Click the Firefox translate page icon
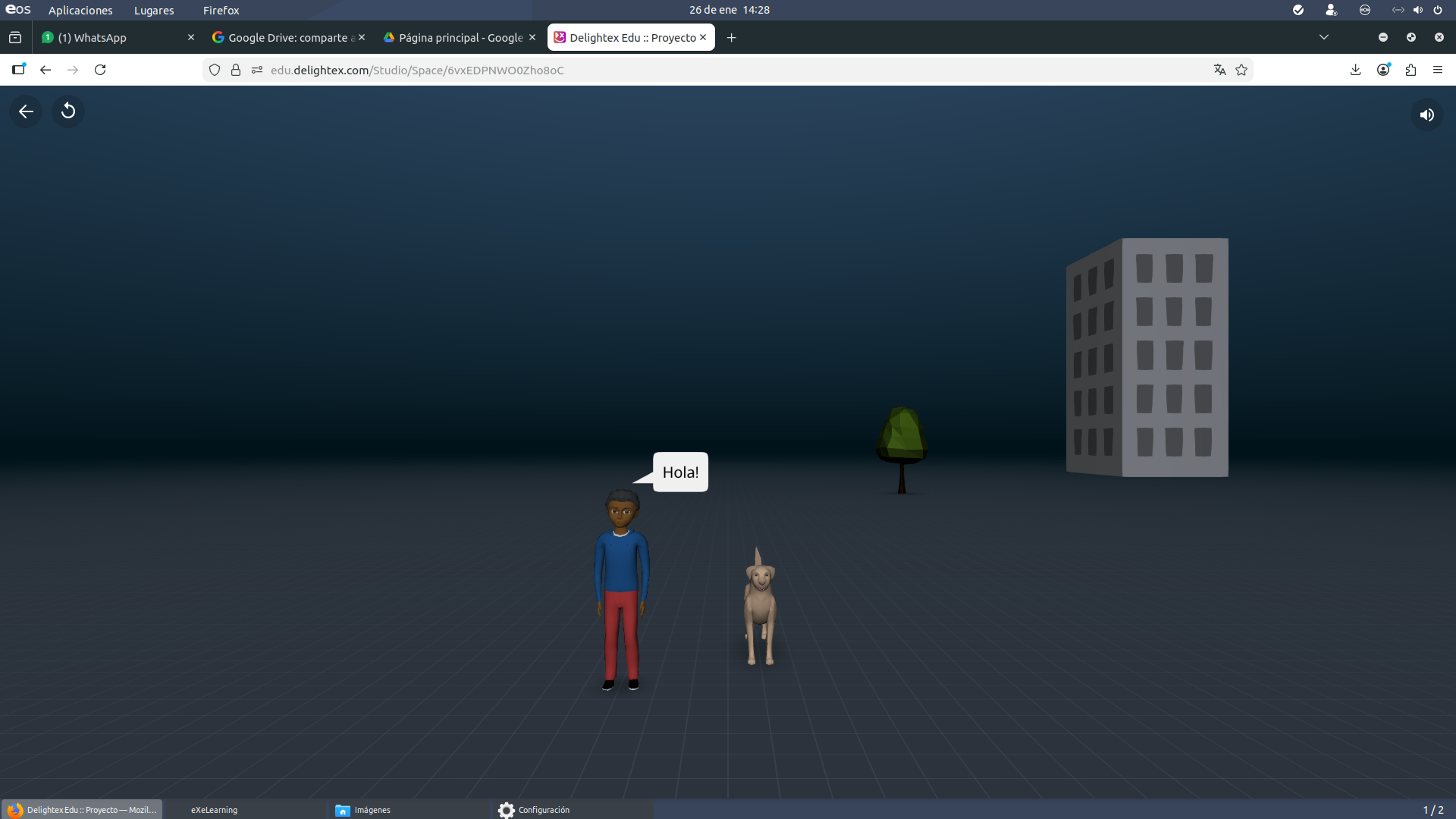1456x819 pixels. [x=1219, y=70]
